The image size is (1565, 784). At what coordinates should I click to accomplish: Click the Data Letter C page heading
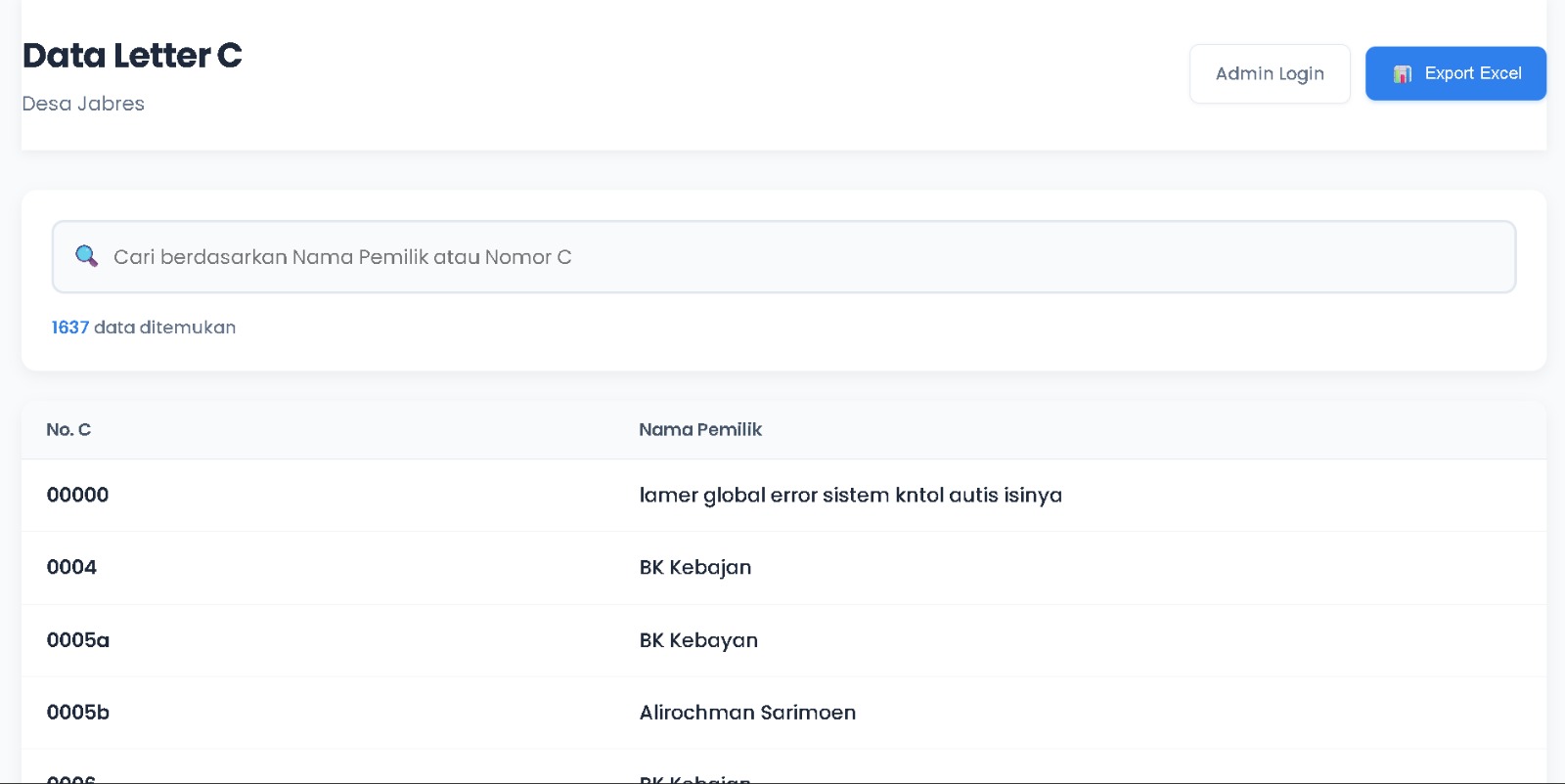[x=132, y=56]
